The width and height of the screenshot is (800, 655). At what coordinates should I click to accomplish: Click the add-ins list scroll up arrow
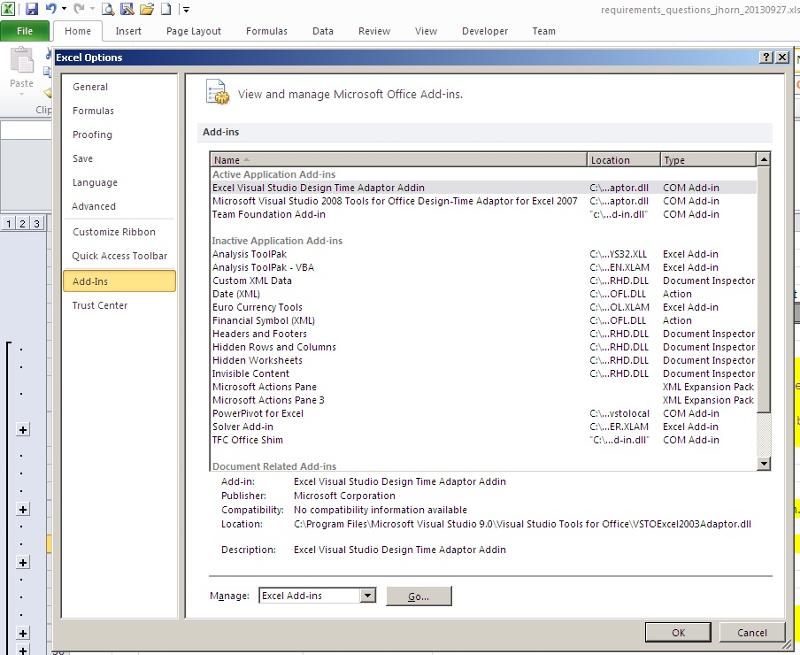tap(763, 160)
